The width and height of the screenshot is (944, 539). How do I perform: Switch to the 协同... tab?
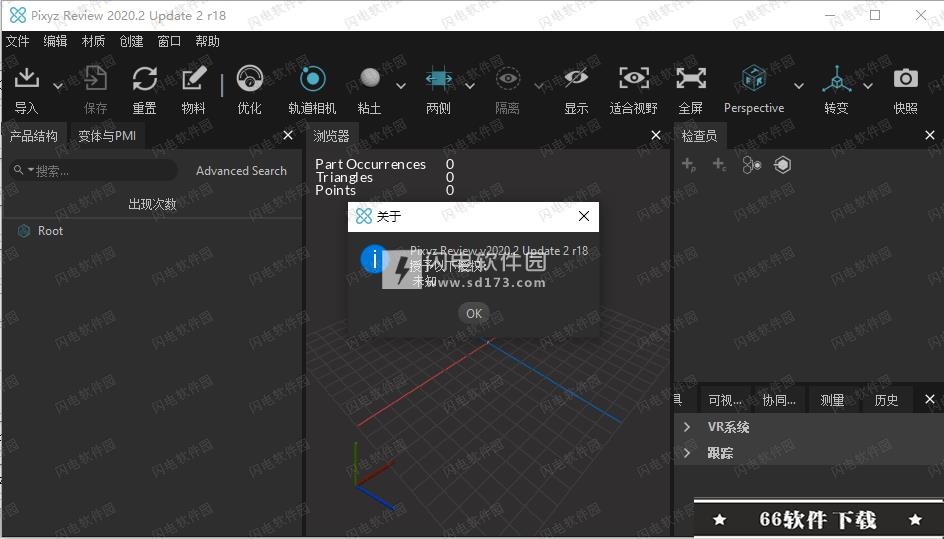pos(779,400)
